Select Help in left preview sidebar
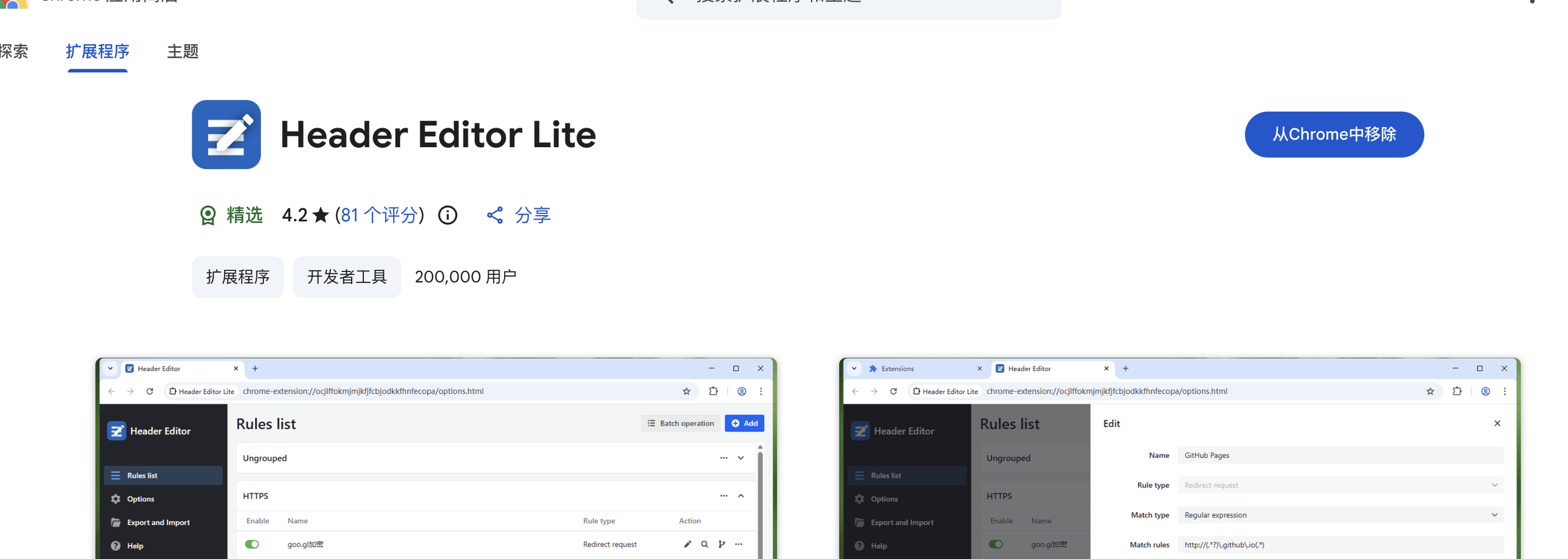 click(x=163, y=546)
